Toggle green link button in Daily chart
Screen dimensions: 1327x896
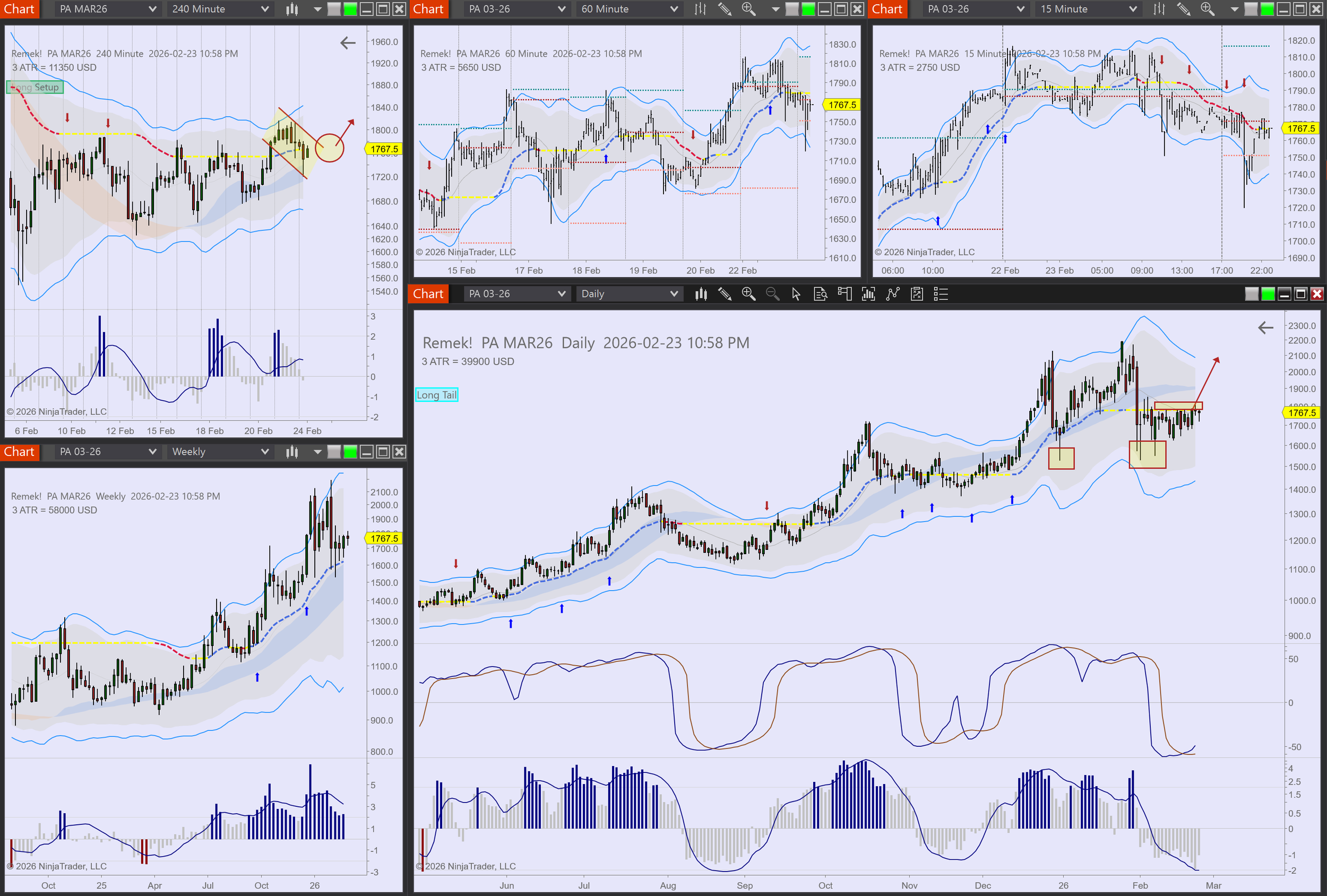[1268, 294]
